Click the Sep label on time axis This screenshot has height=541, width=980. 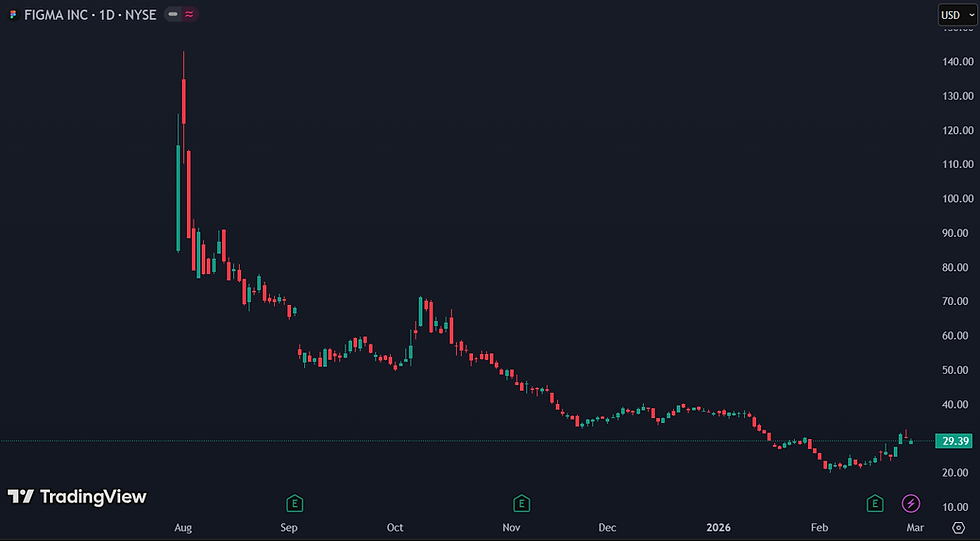pos(289,528)
